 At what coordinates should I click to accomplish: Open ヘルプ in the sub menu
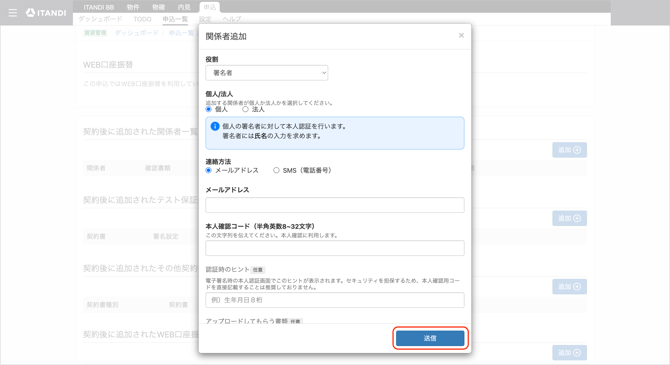pos(232,19)
